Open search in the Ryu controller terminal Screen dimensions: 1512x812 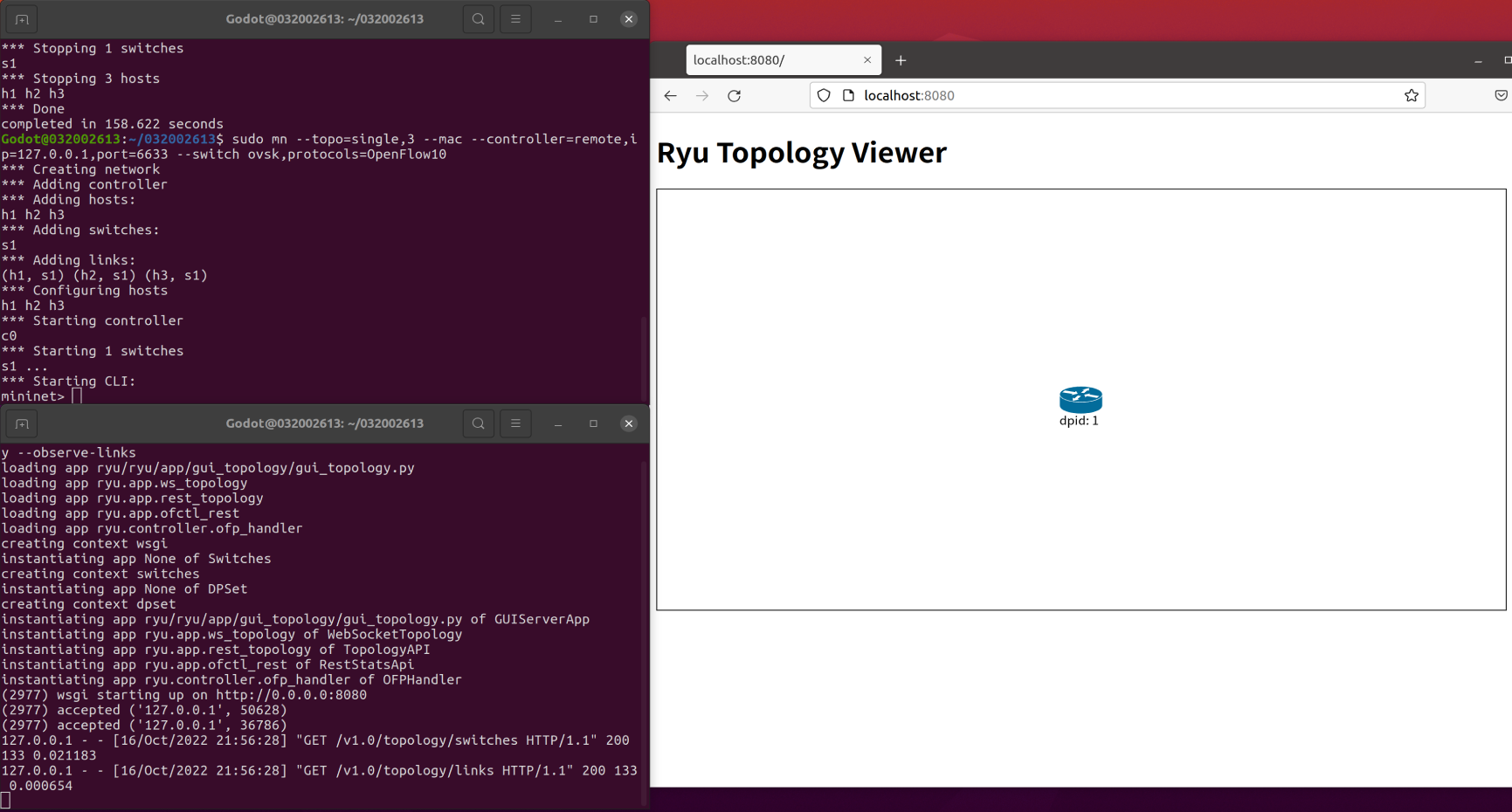coord(479,423)
